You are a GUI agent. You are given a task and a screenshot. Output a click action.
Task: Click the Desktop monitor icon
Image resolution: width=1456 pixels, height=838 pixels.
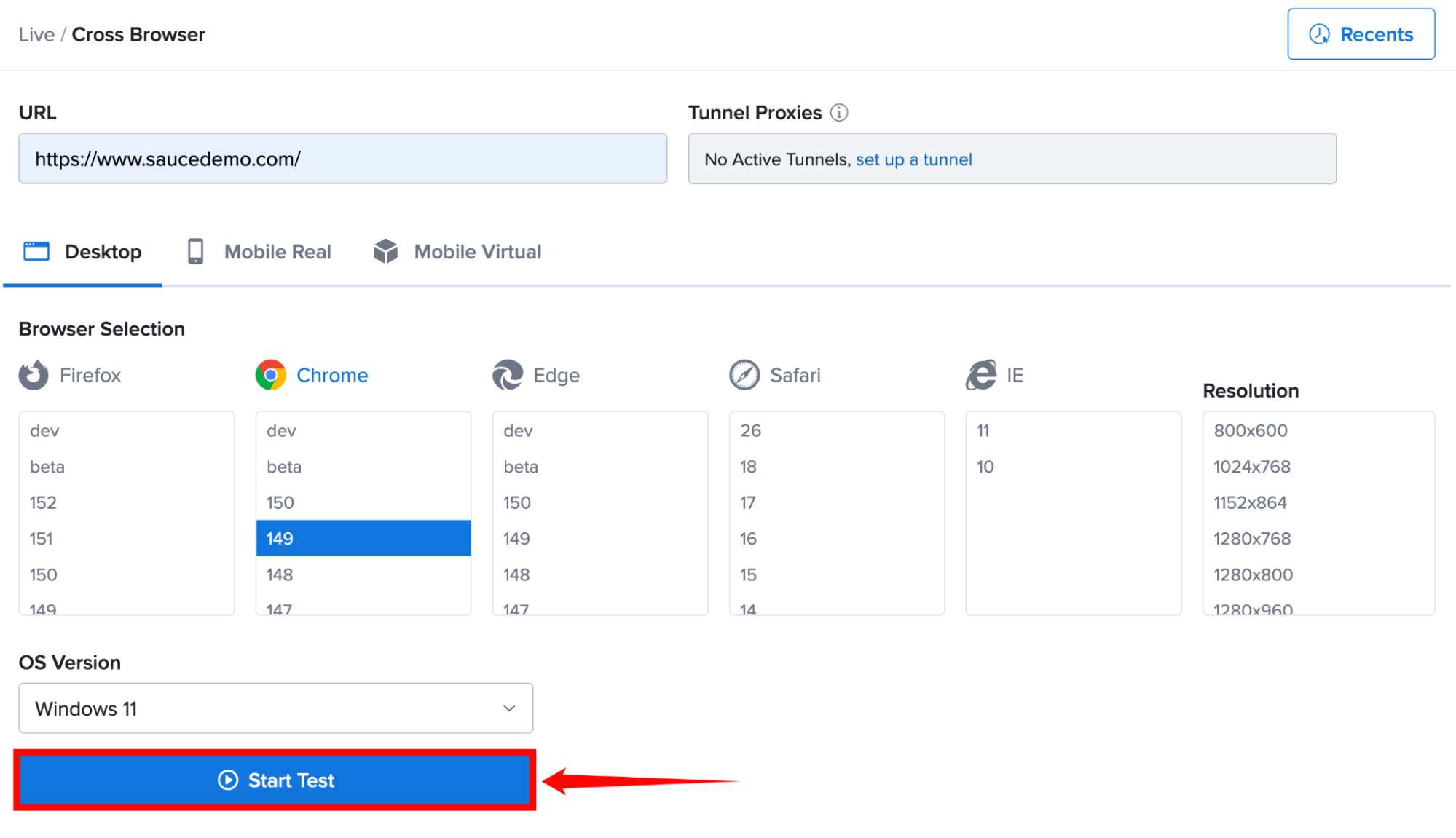[x=36, y=251]
